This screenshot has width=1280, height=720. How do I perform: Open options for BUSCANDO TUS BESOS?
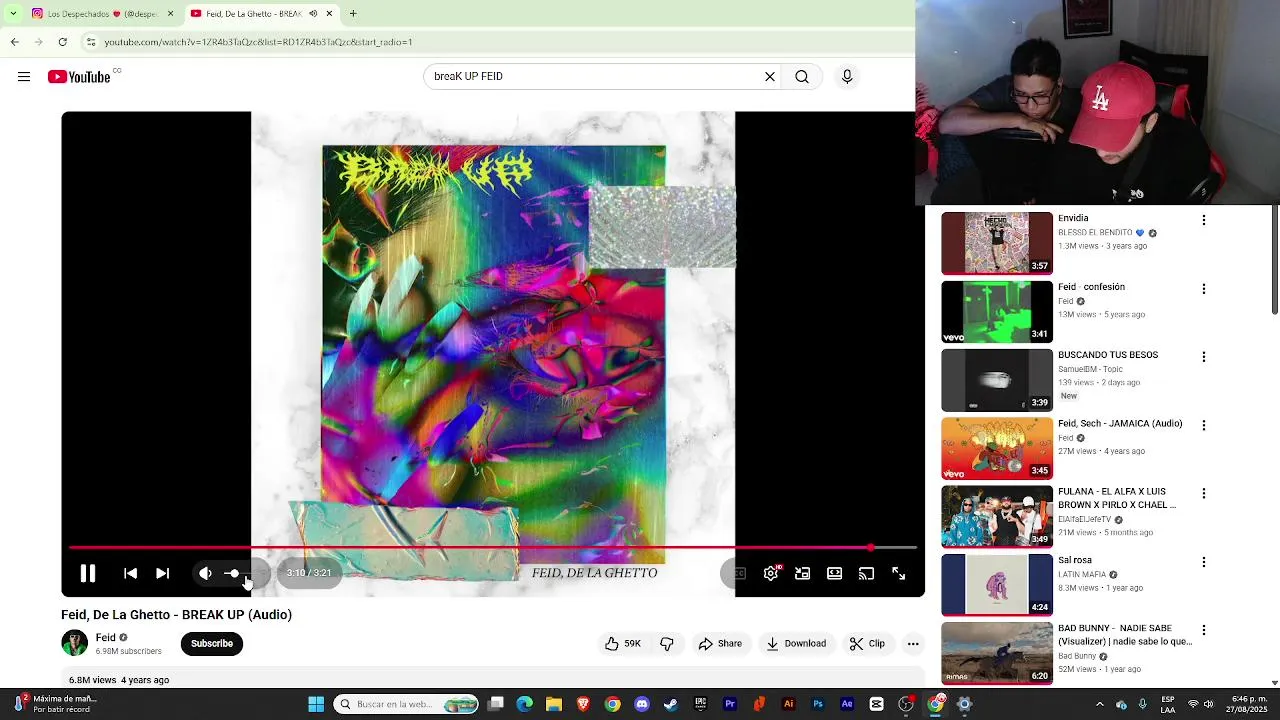tap(1204, 357)
